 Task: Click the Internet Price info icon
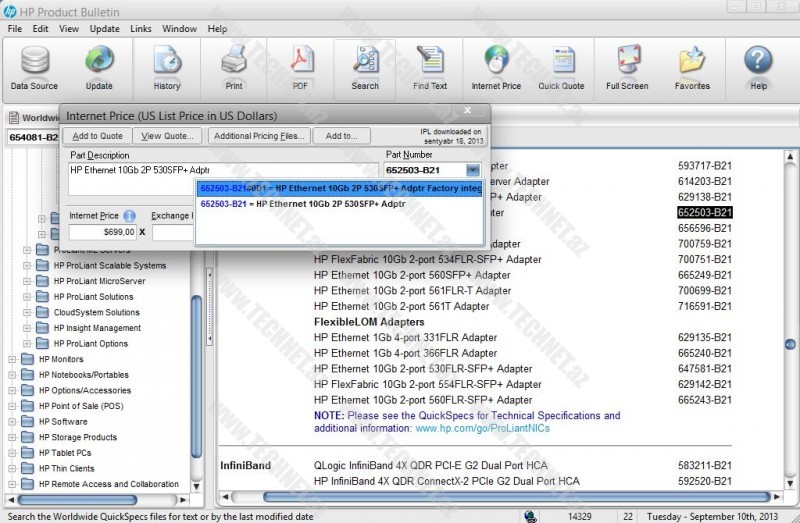point(130,216)
